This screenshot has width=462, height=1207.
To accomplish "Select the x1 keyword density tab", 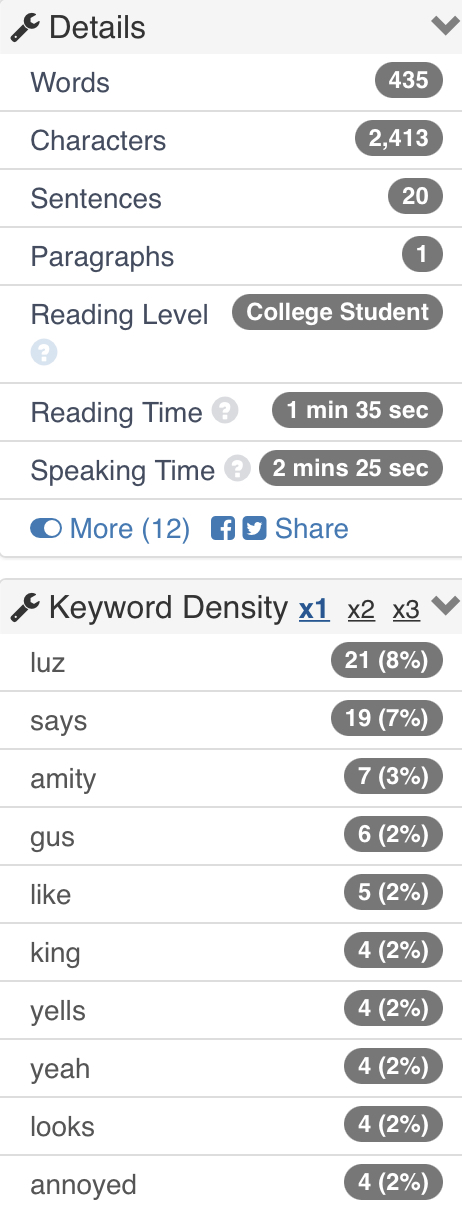I will point(314,609).
